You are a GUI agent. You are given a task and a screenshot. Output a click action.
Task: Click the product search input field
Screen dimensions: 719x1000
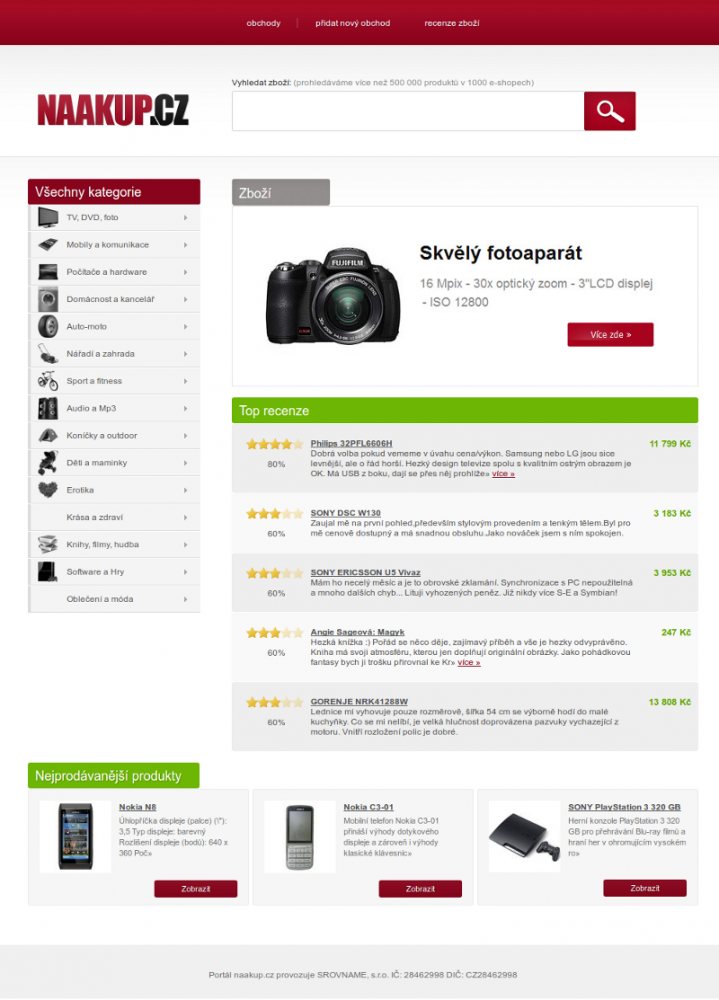[x=408, y=111]
